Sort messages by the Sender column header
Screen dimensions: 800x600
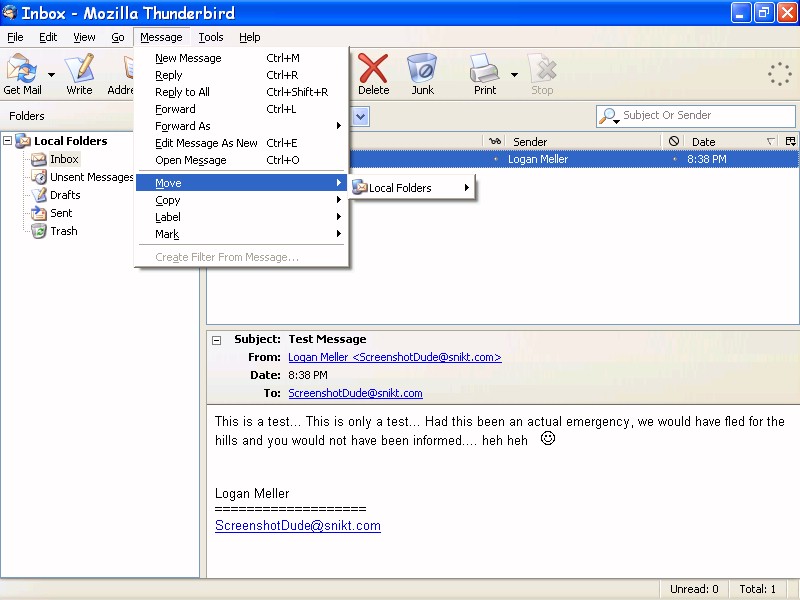point(585,142)
